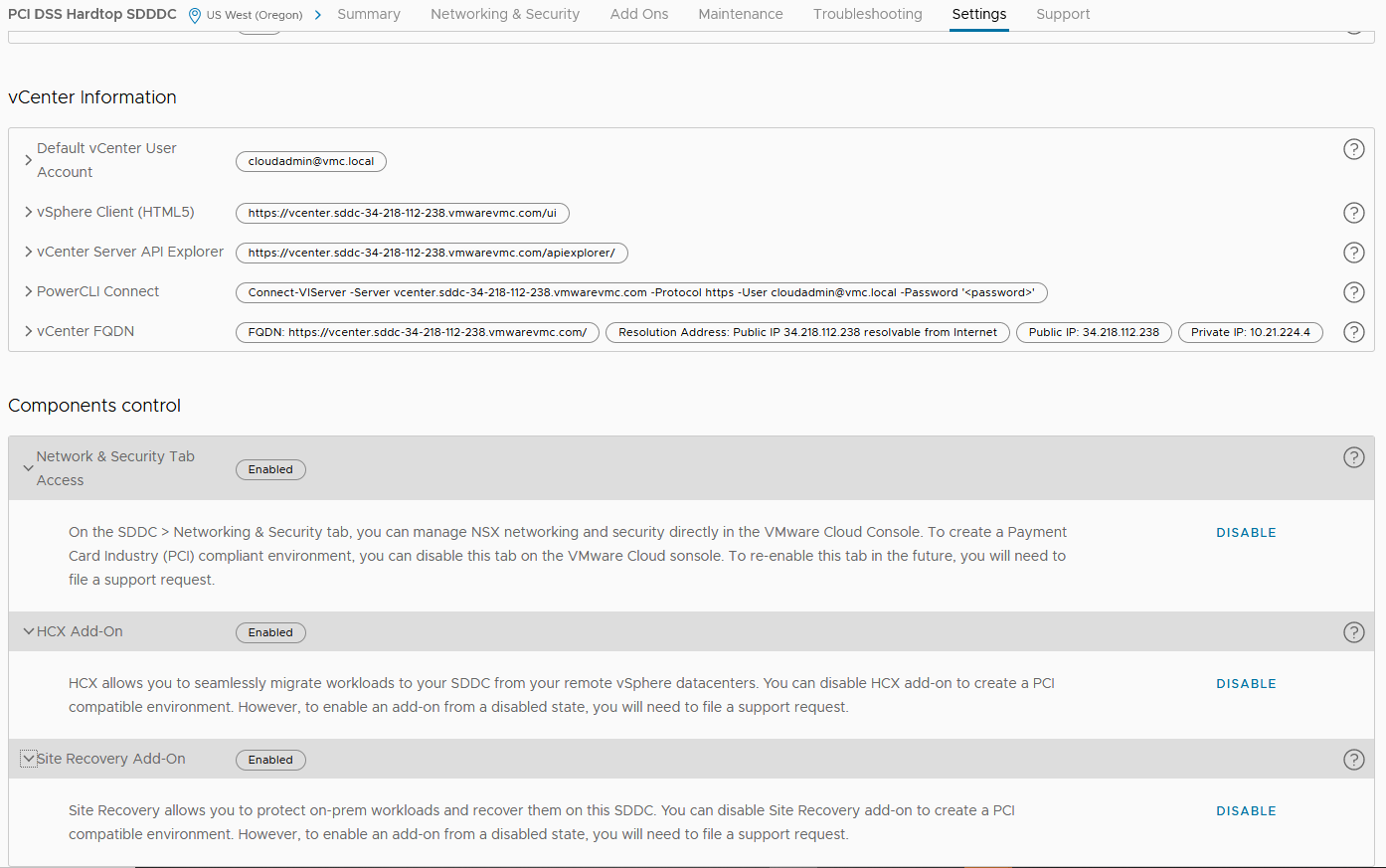The image size is (1386, 868).
Task: Open the Support tab
Action: pyautogui.click(x=1063, y=14)
